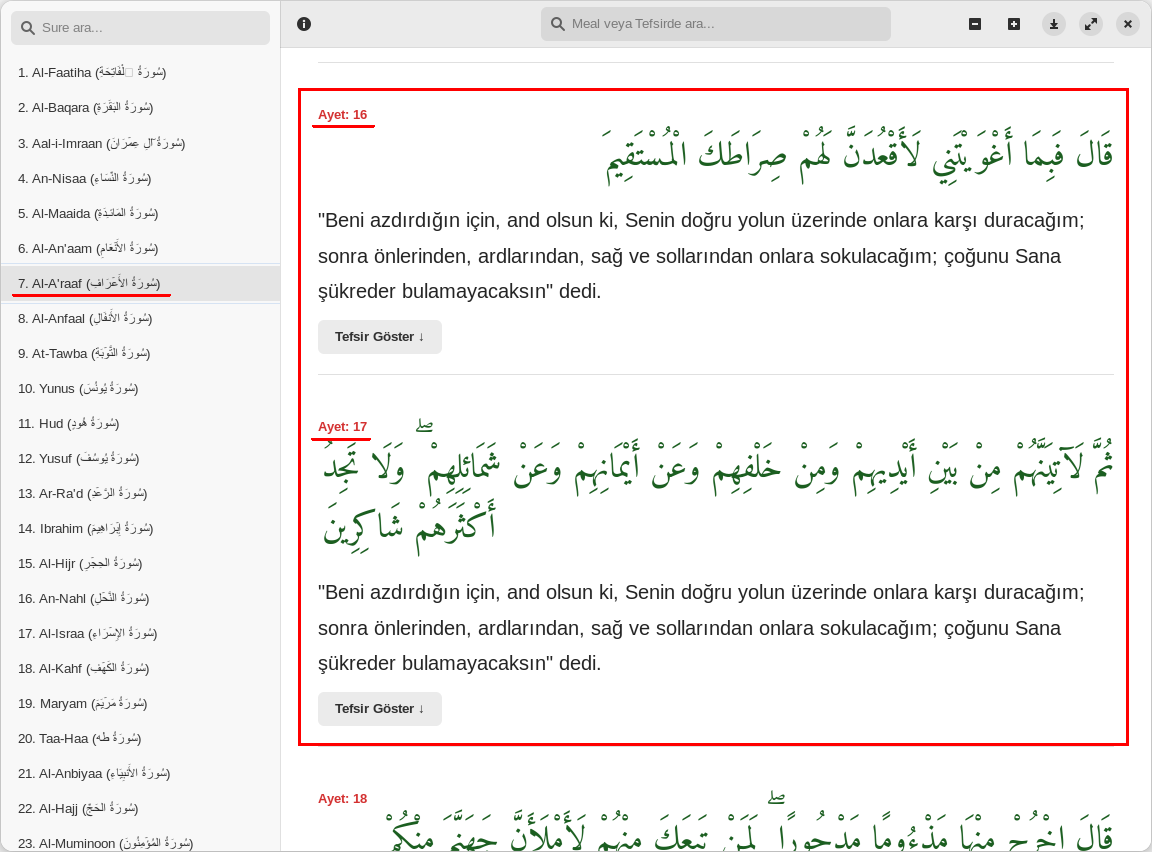Show the tefsir for Ayet 16

pyautogui.click(x=379, y=337)
